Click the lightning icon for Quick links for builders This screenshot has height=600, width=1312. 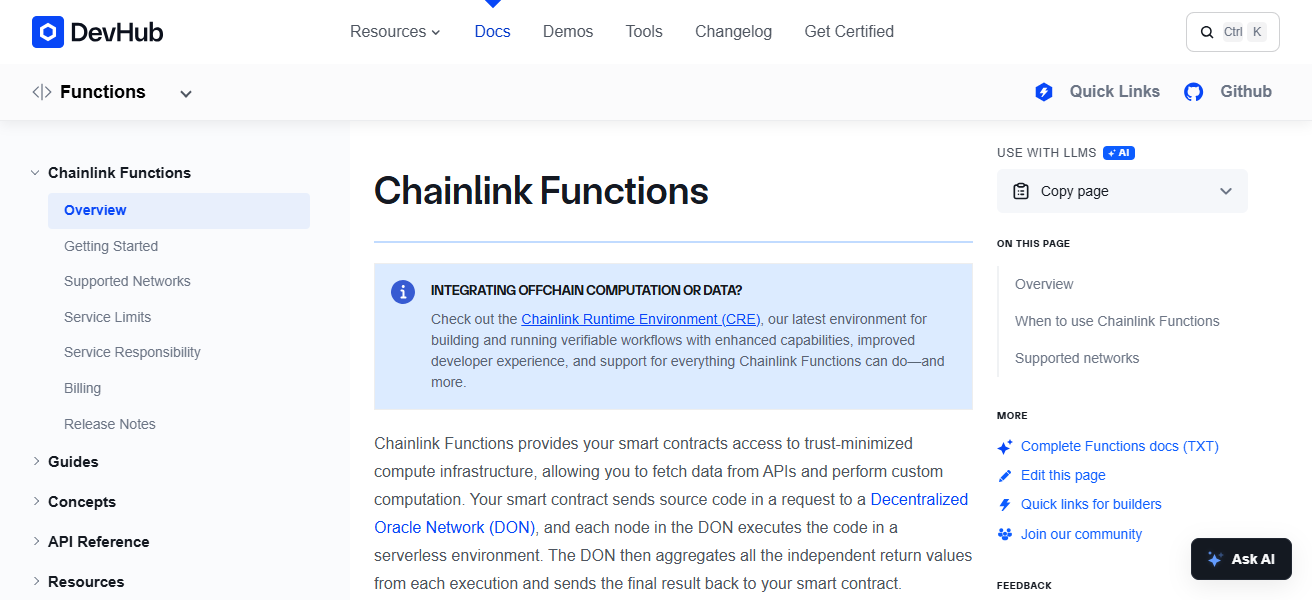click(x=1004, y=504)
